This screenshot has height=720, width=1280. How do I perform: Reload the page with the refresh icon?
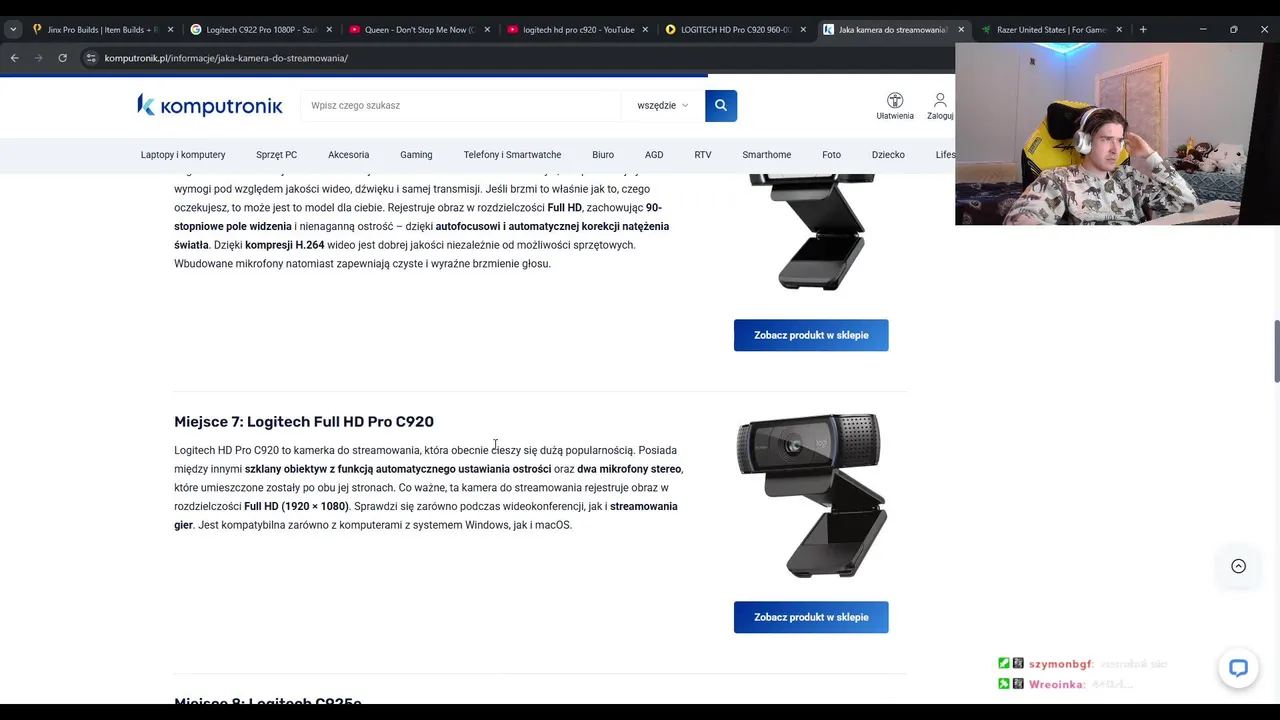coord(62,58)
